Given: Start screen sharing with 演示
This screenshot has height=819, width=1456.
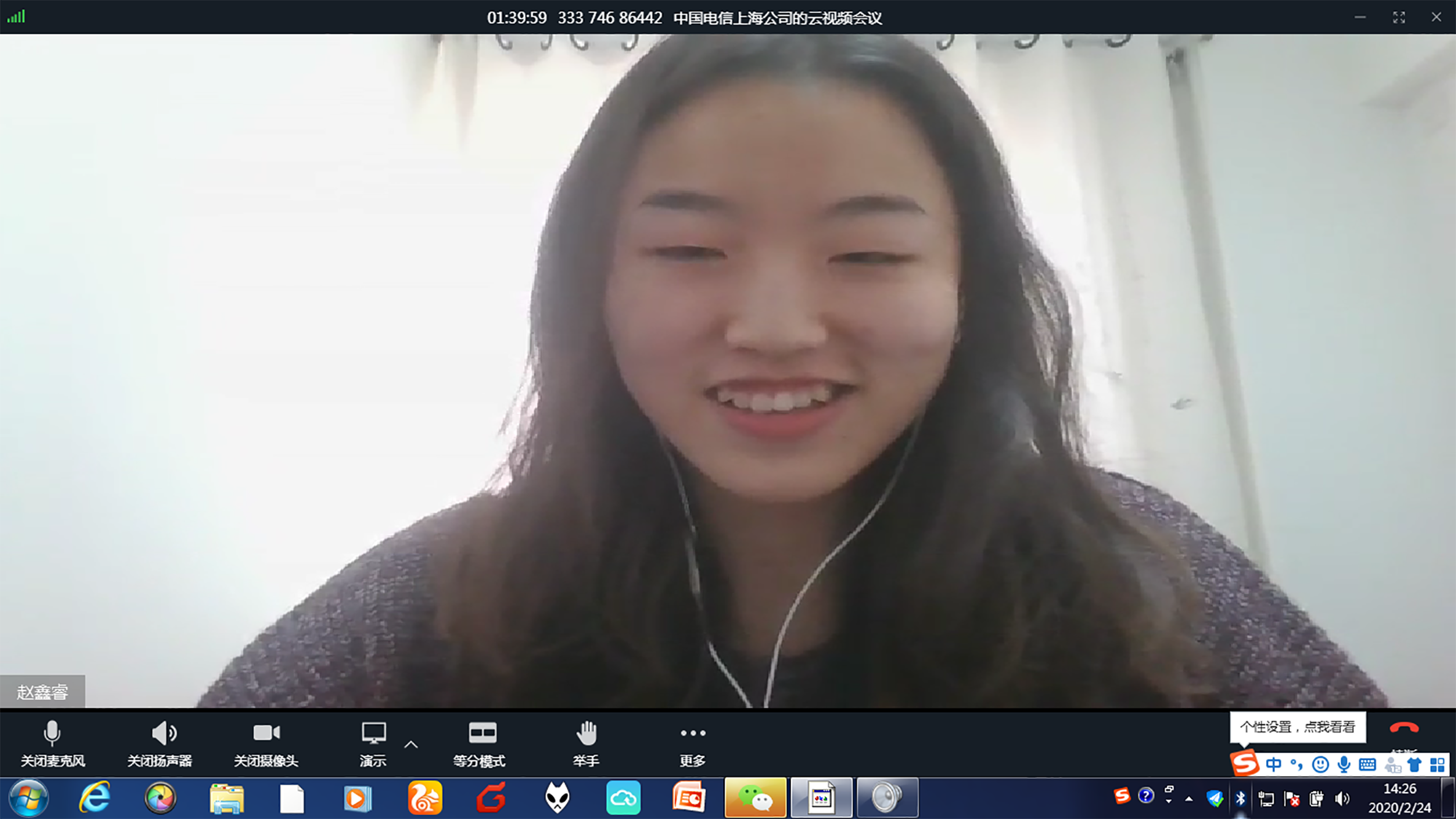Looking at the screenshot, I should tap(373, 742).
